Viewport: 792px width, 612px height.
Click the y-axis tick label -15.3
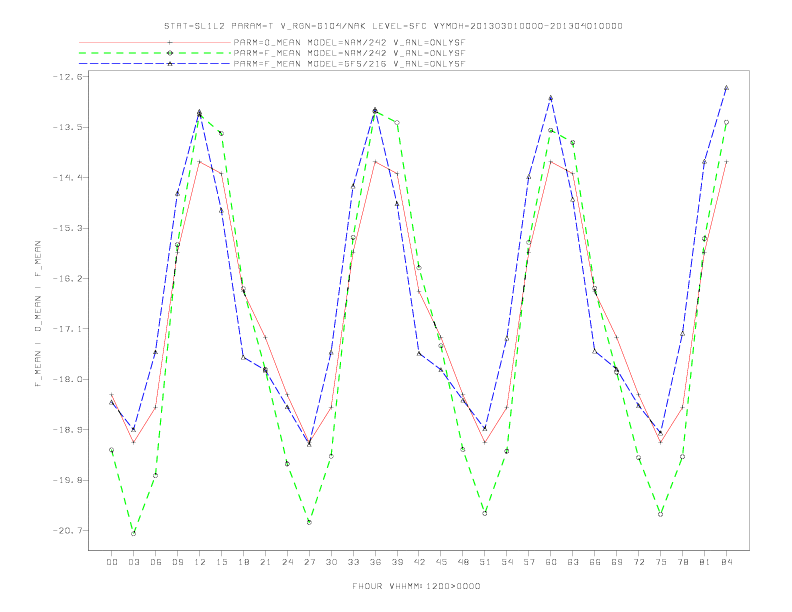[67, 228]
